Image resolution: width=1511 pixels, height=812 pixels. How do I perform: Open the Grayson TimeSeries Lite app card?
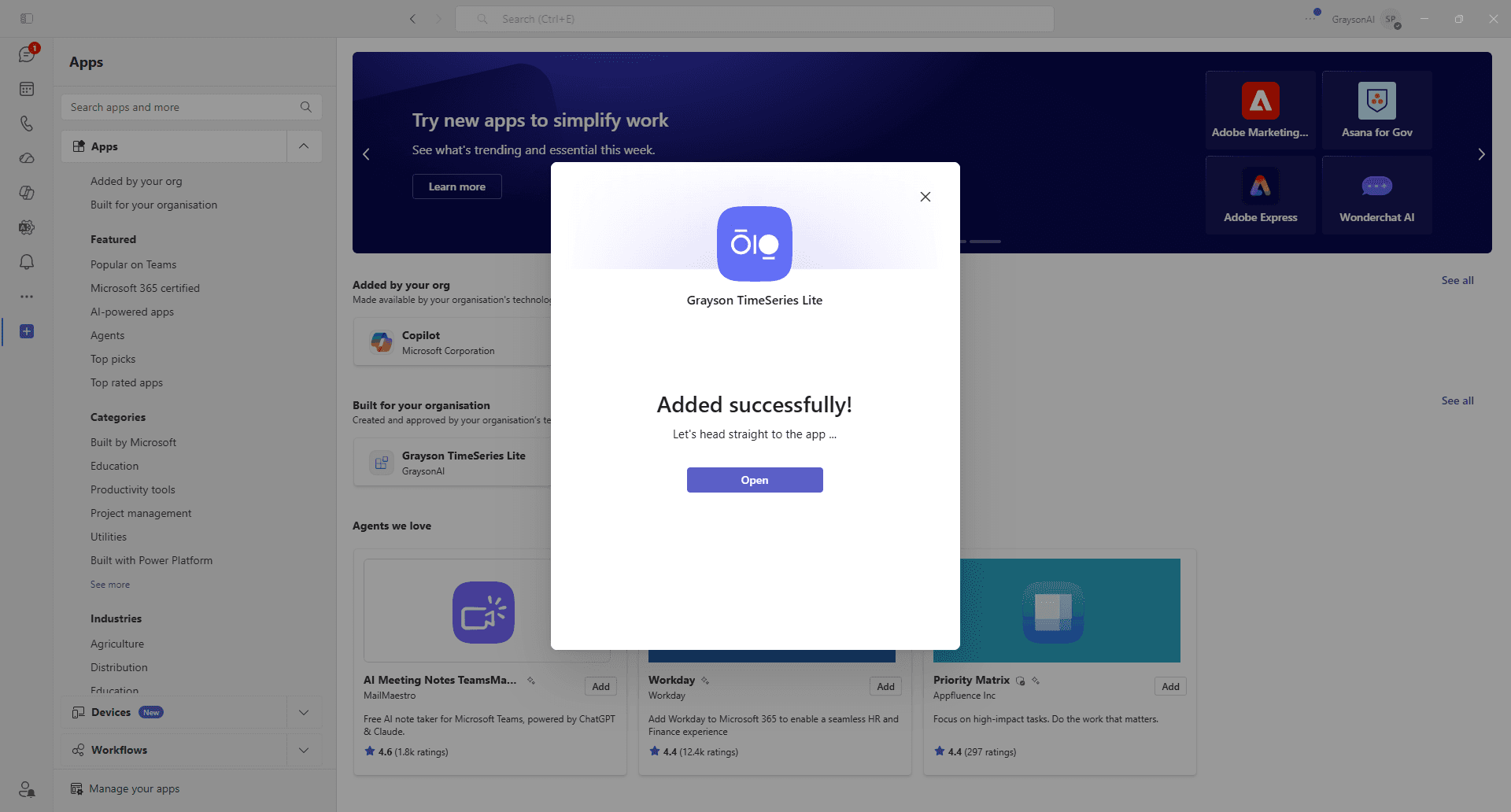coord(453,463)
